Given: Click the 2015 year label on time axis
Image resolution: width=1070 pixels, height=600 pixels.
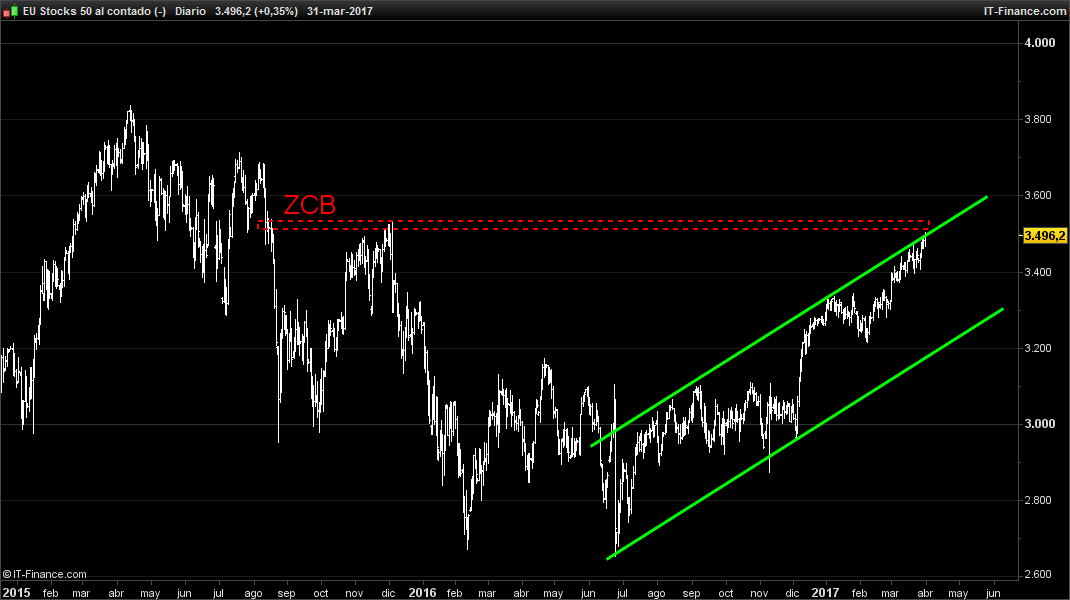Looking at the screenshot, I should tap(16, 592).
